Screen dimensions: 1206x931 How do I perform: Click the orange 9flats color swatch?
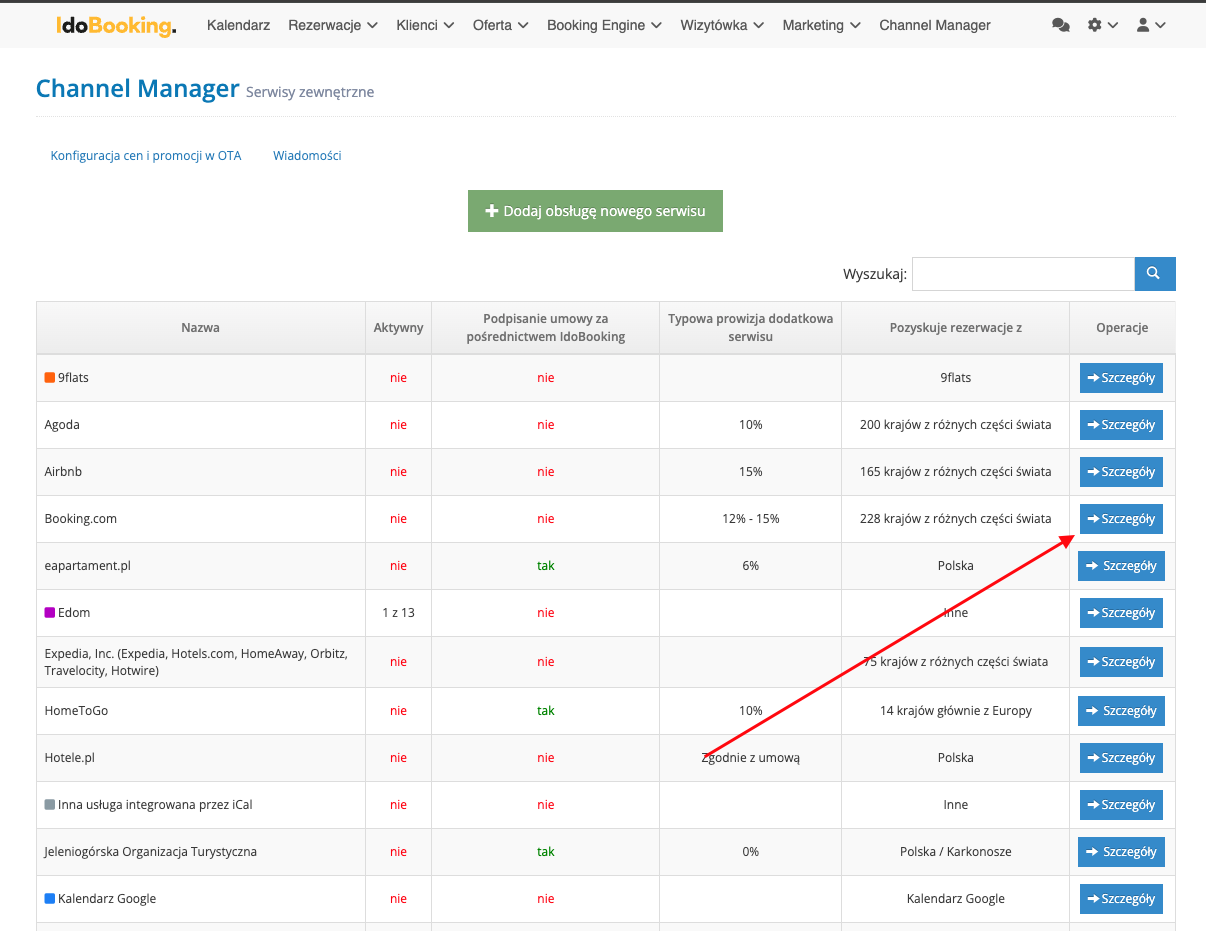click(50, 378)
